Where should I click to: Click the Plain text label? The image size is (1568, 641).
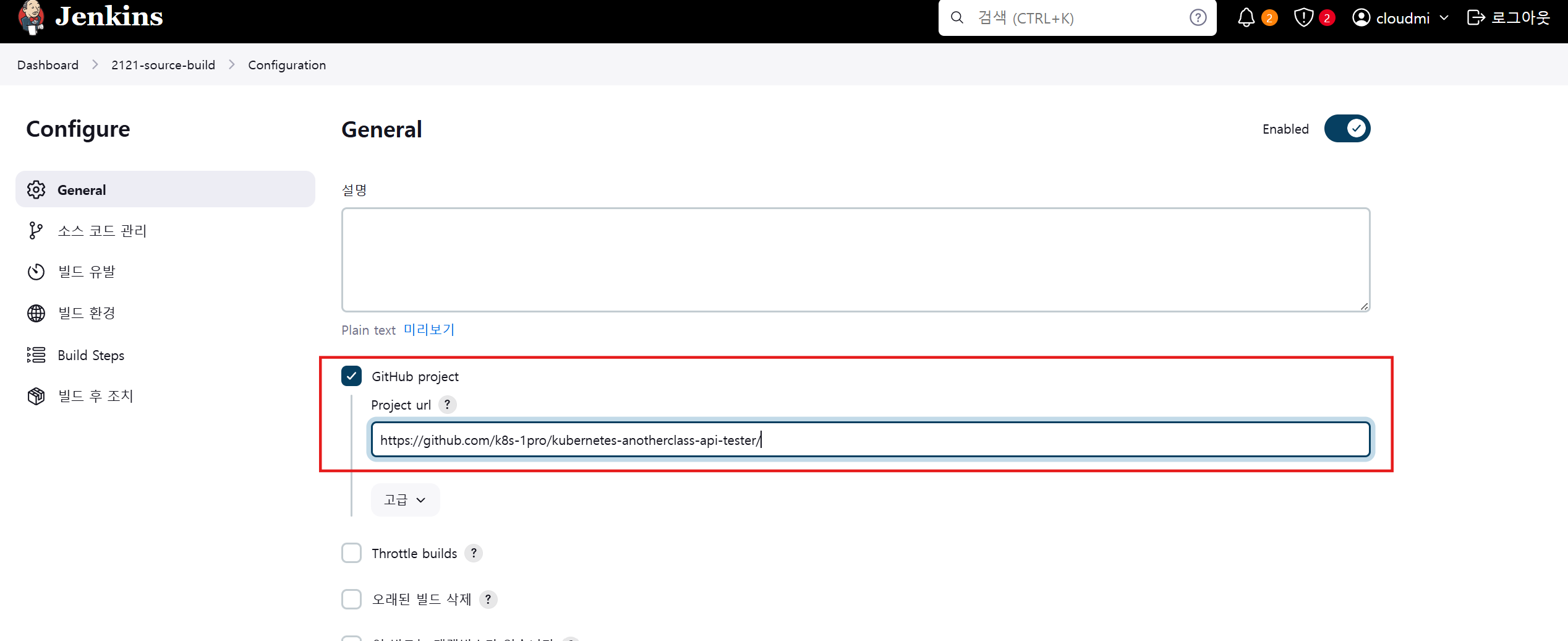coord(369,330)
